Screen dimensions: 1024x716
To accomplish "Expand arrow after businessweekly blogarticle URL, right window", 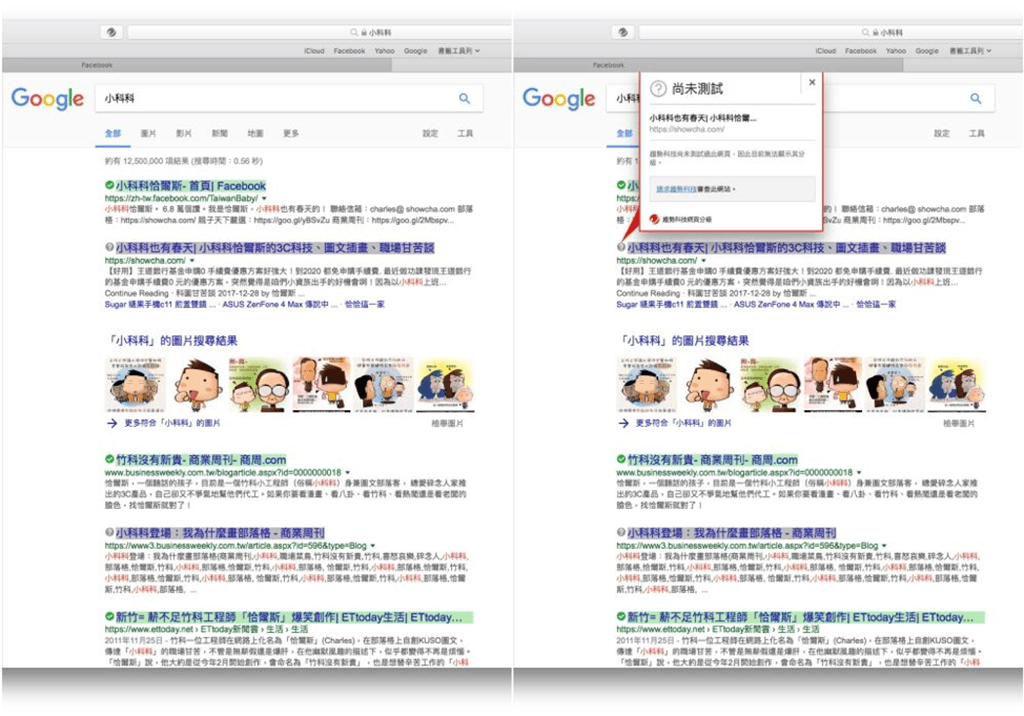I will (859, 472).
